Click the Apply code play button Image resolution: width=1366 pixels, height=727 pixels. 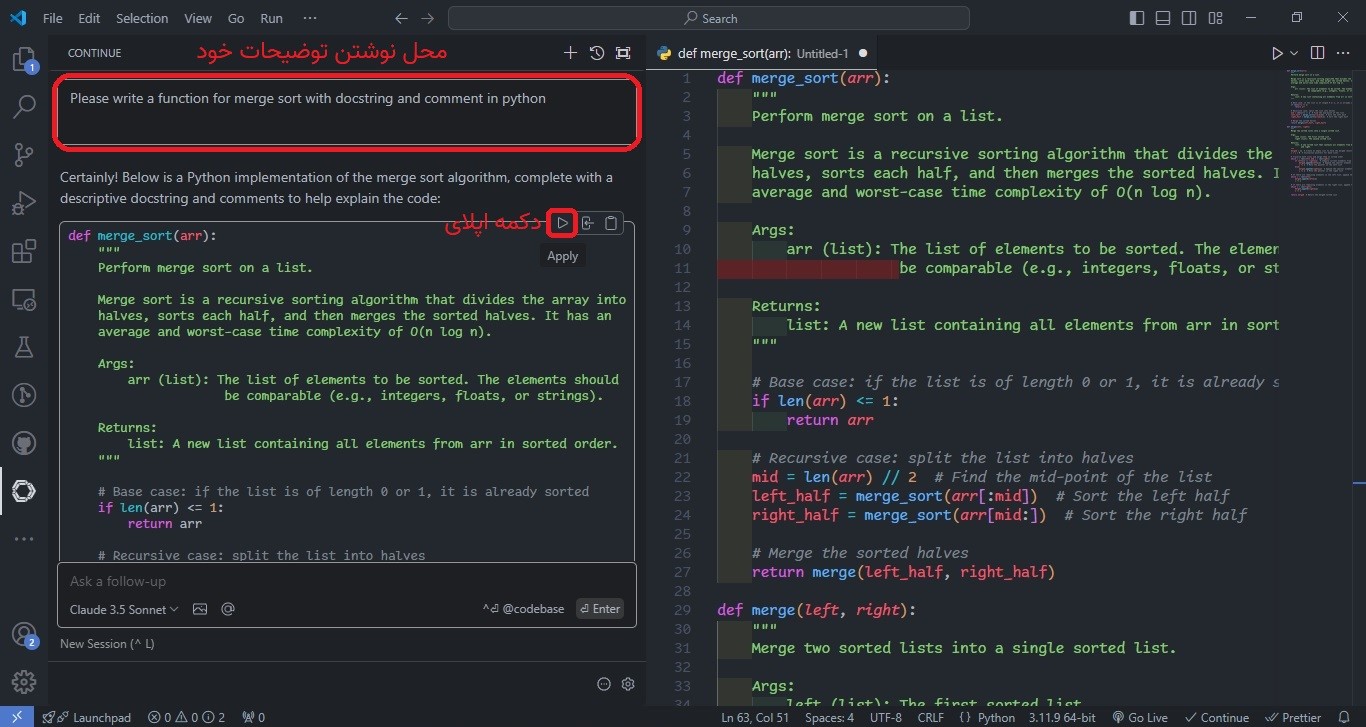[x=563, y=223]
